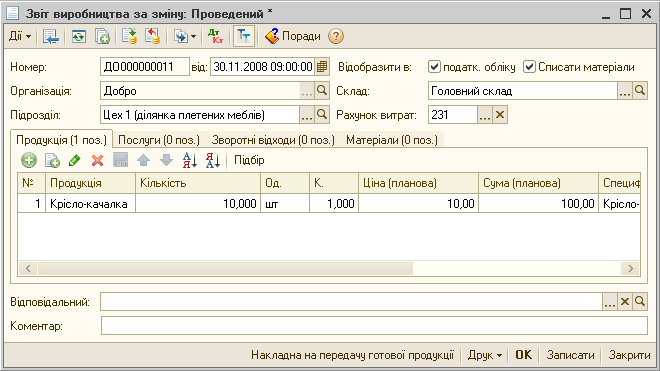Switch to the Послуги tab
The height and width of the screenshot is (371, 660).
coord(159,140)
